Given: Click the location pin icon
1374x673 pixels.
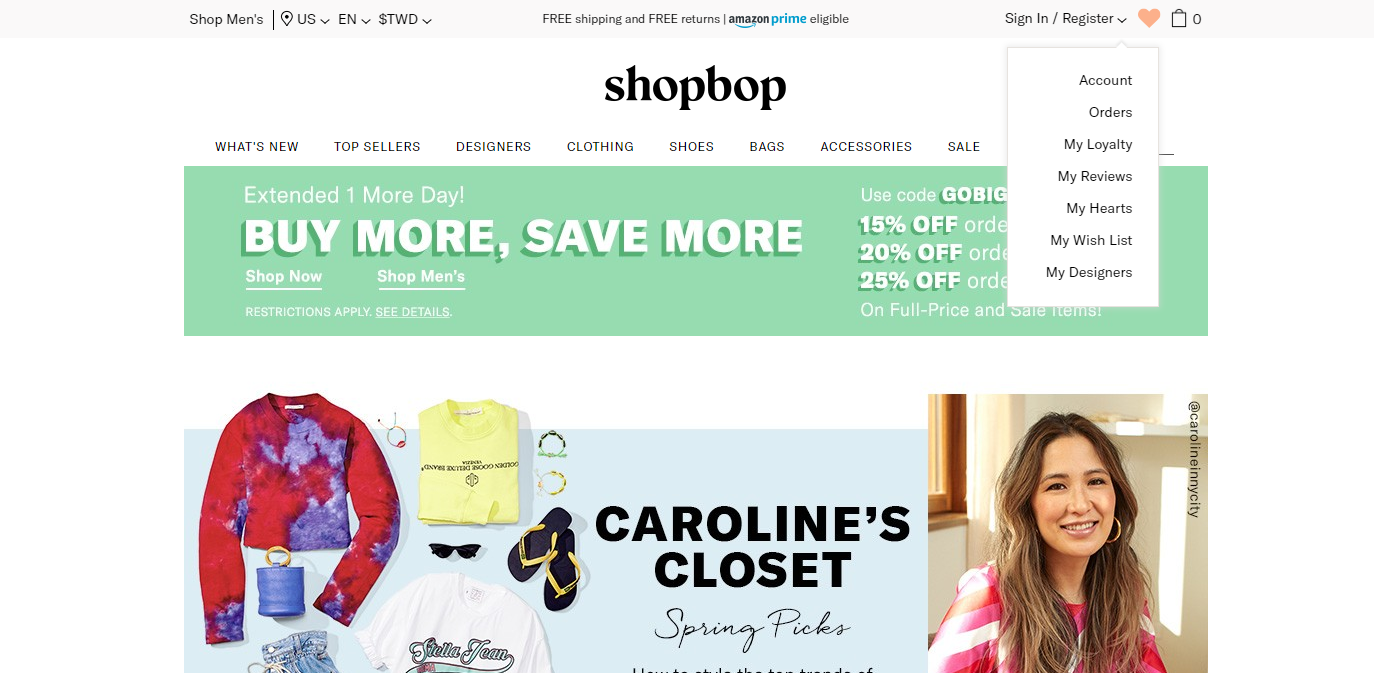Looking at the screenshot, I should pyautogui.click(x=287, y=18).
